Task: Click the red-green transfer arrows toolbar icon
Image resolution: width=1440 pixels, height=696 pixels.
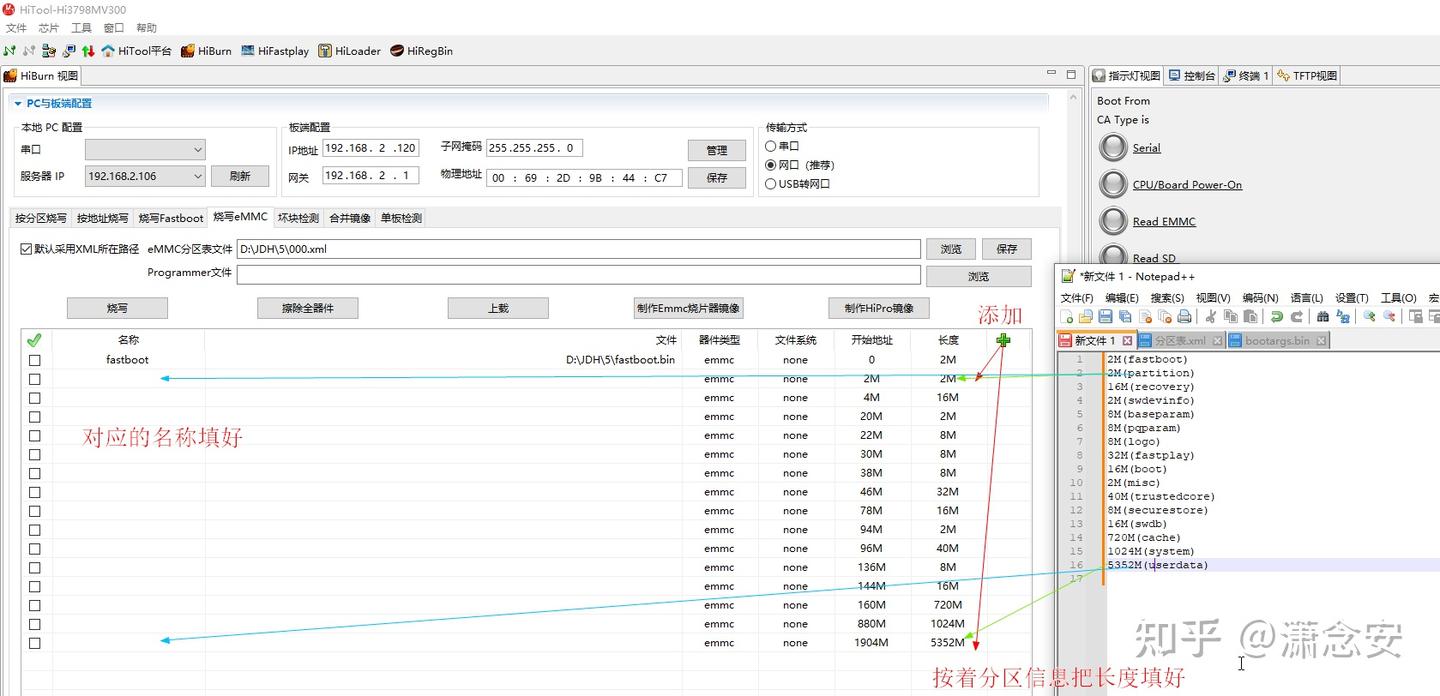Action: [x=88, y=51]
